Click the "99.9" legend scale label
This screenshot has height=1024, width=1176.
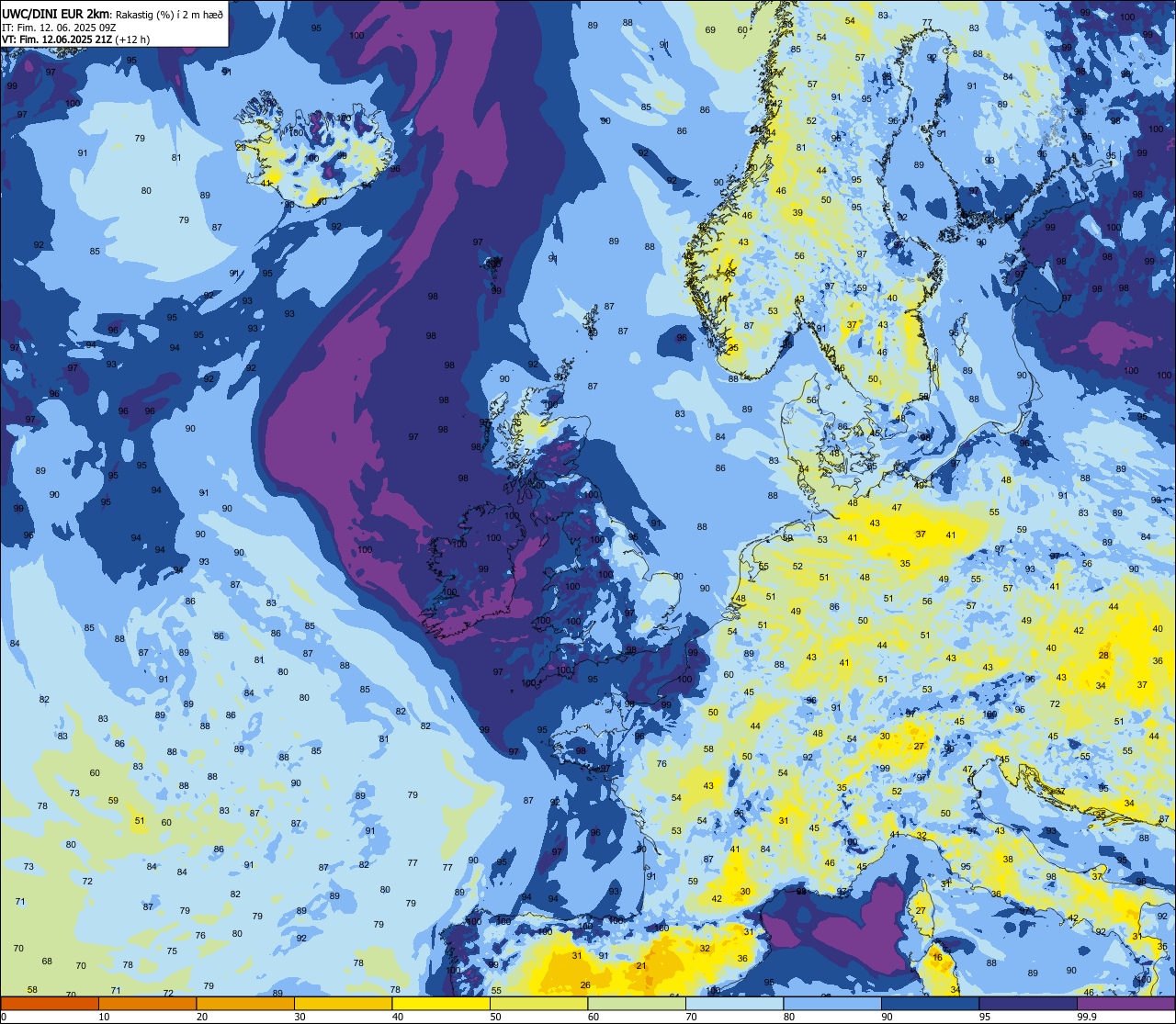click(1087, 1017)
